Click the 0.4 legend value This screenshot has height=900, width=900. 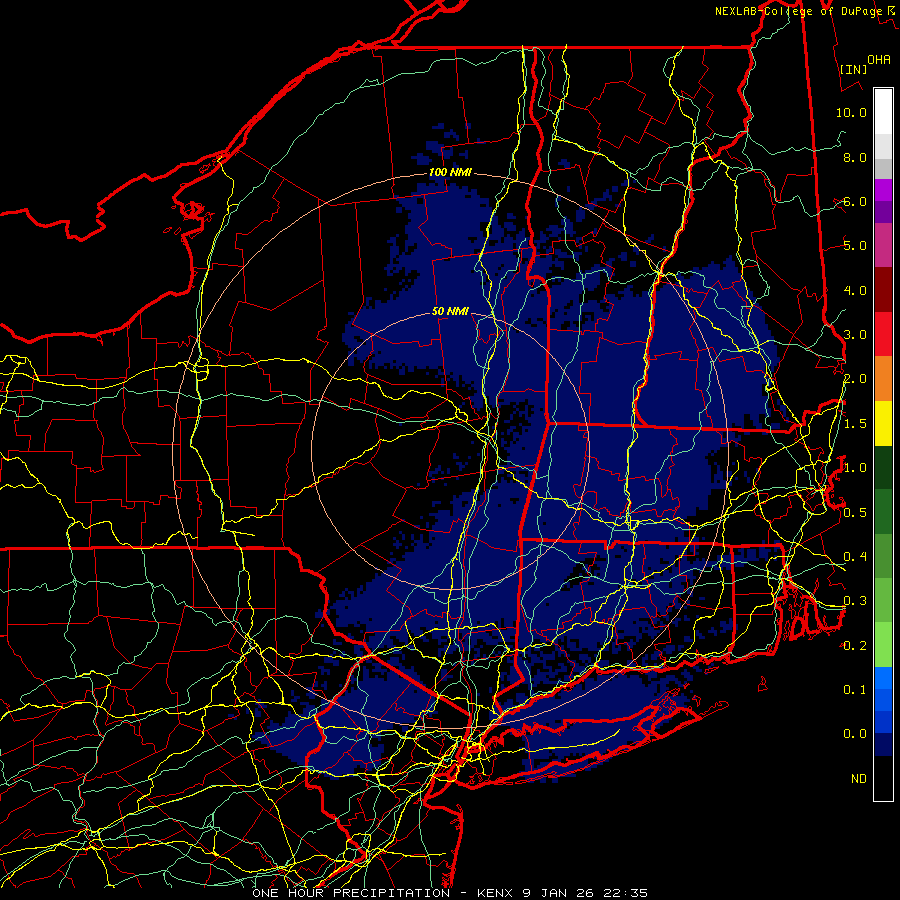tap(855, 557)
